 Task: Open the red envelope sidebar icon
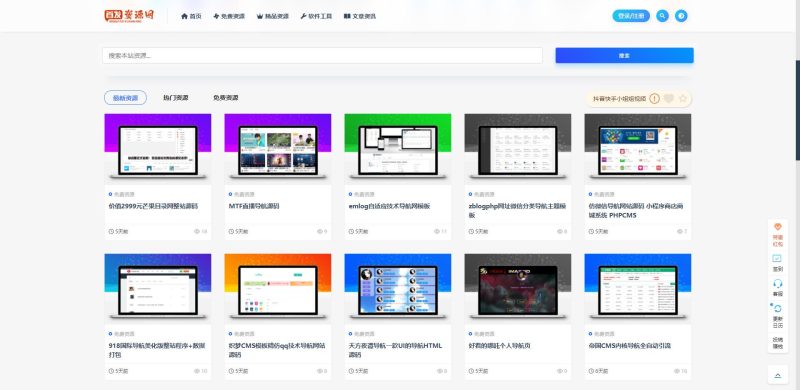tap(778, 227)
